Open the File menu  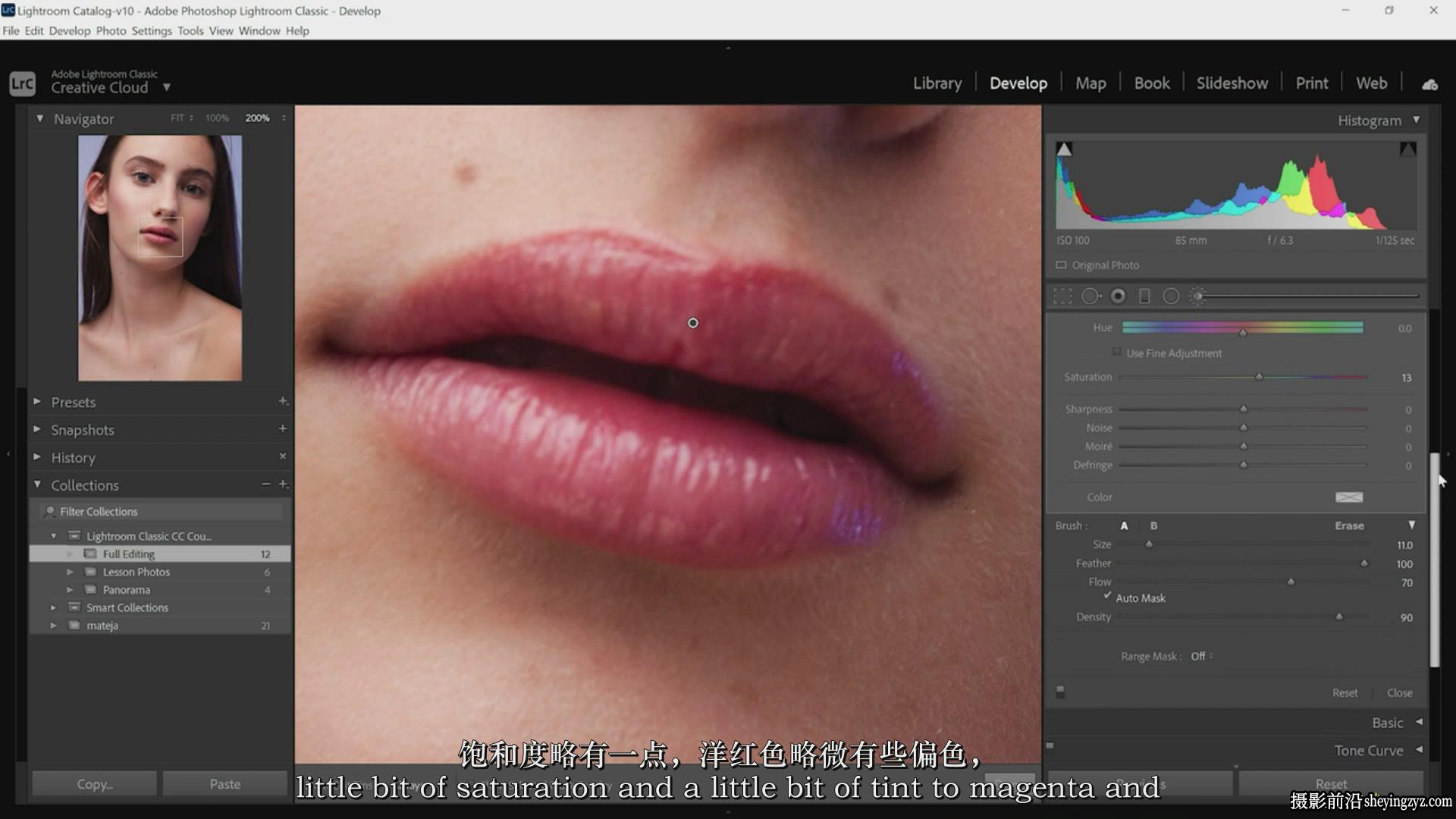11,31
